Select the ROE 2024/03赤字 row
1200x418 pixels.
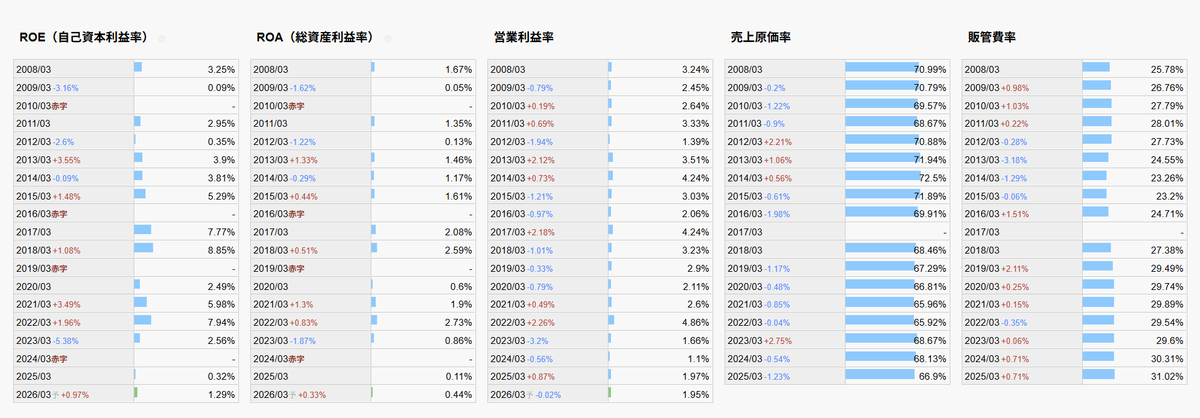click(x=126, y=357)
